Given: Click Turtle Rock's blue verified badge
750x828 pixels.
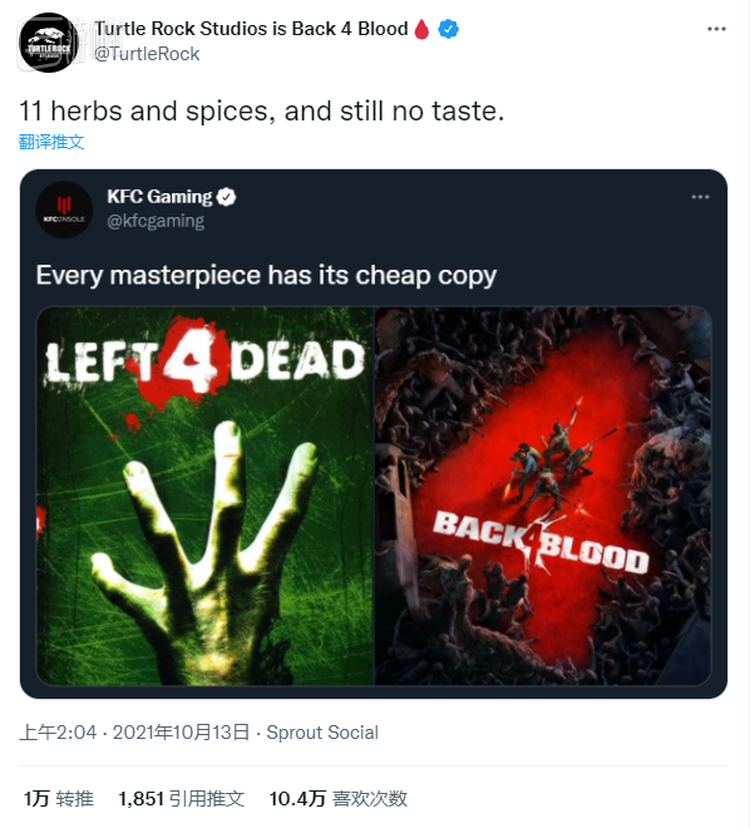Looking at the screenshot, I should [449, 28].
